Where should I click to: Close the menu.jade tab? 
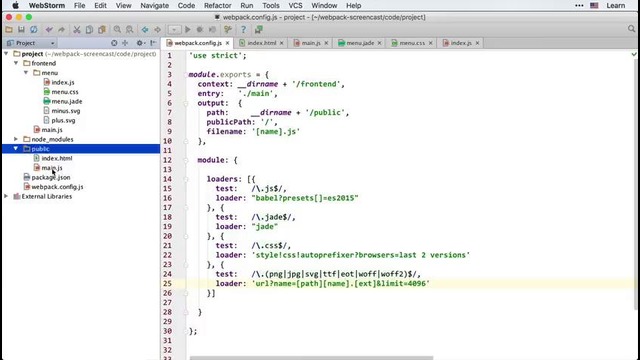[380, 43]
